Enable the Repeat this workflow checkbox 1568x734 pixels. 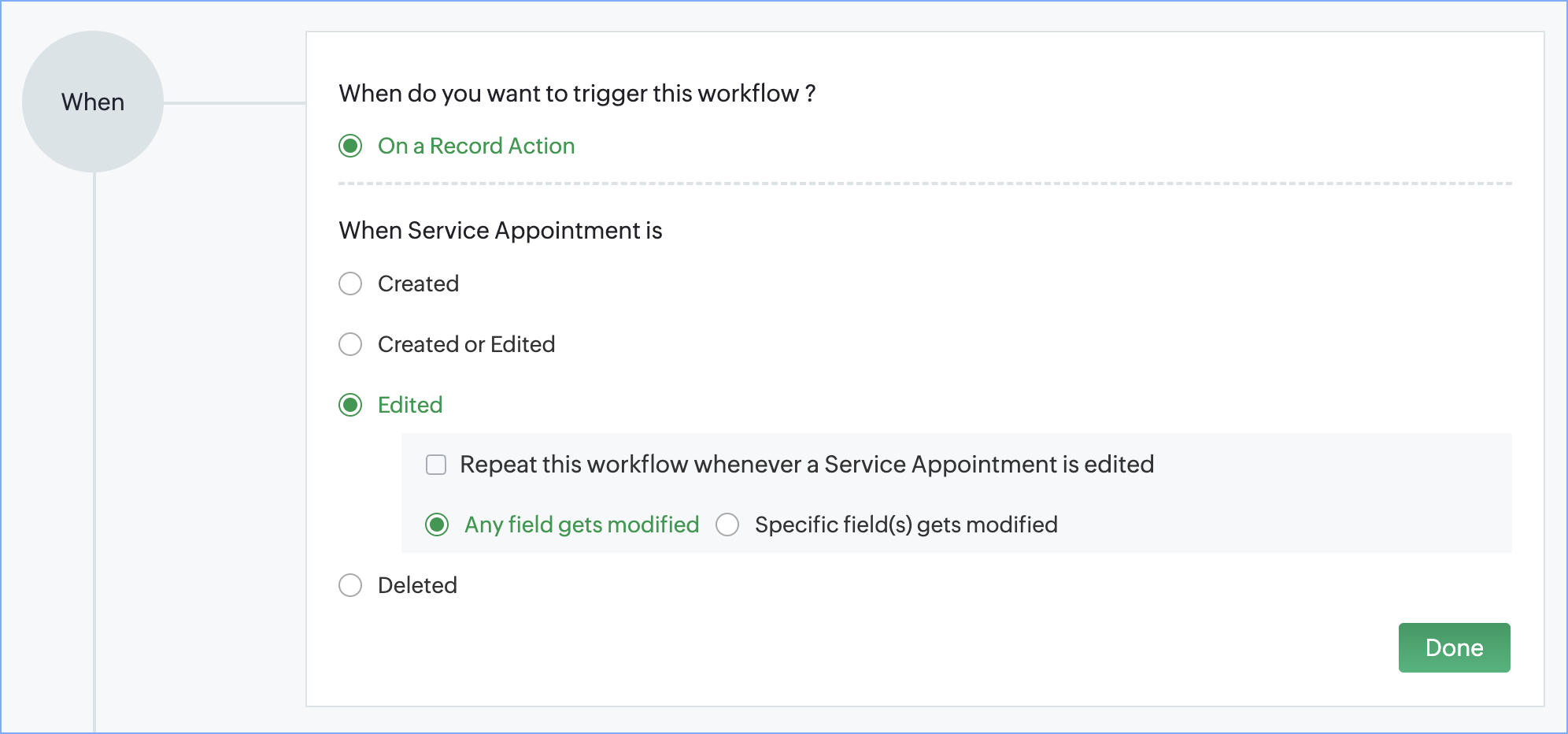tap(436, 465)
